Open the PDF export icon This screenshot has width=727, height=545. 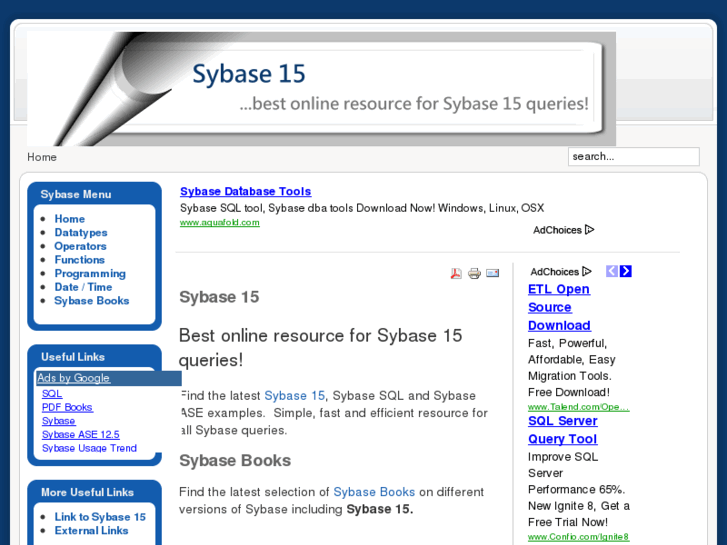coord(456,273)
